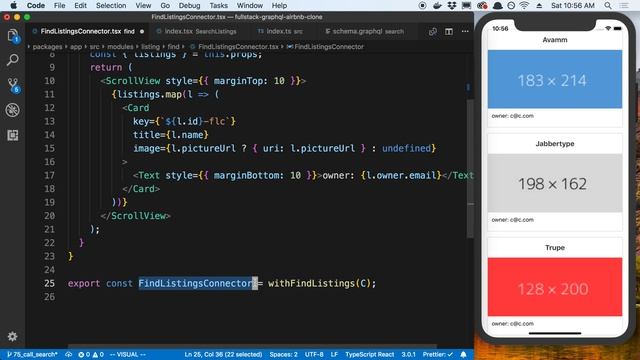
Task: Open the Edit menu
Action: (80, 6)
